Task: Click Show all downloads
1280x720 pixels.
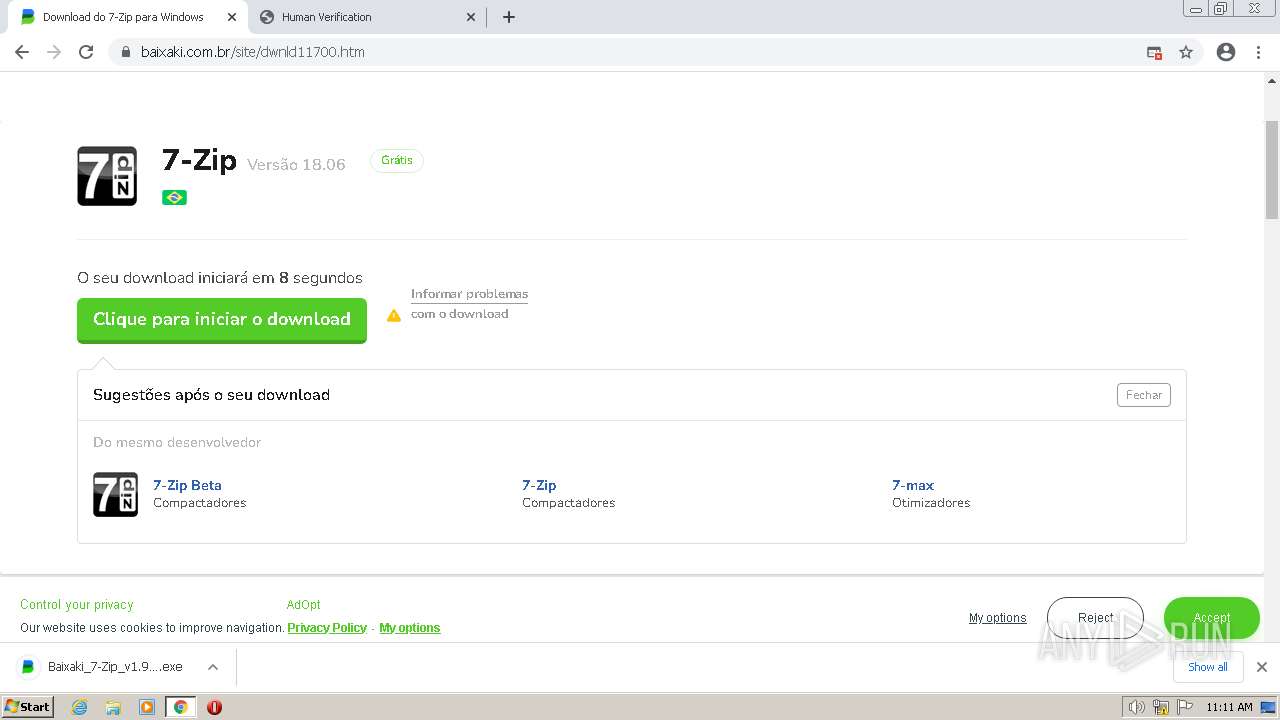Action: click(1207, 667)
